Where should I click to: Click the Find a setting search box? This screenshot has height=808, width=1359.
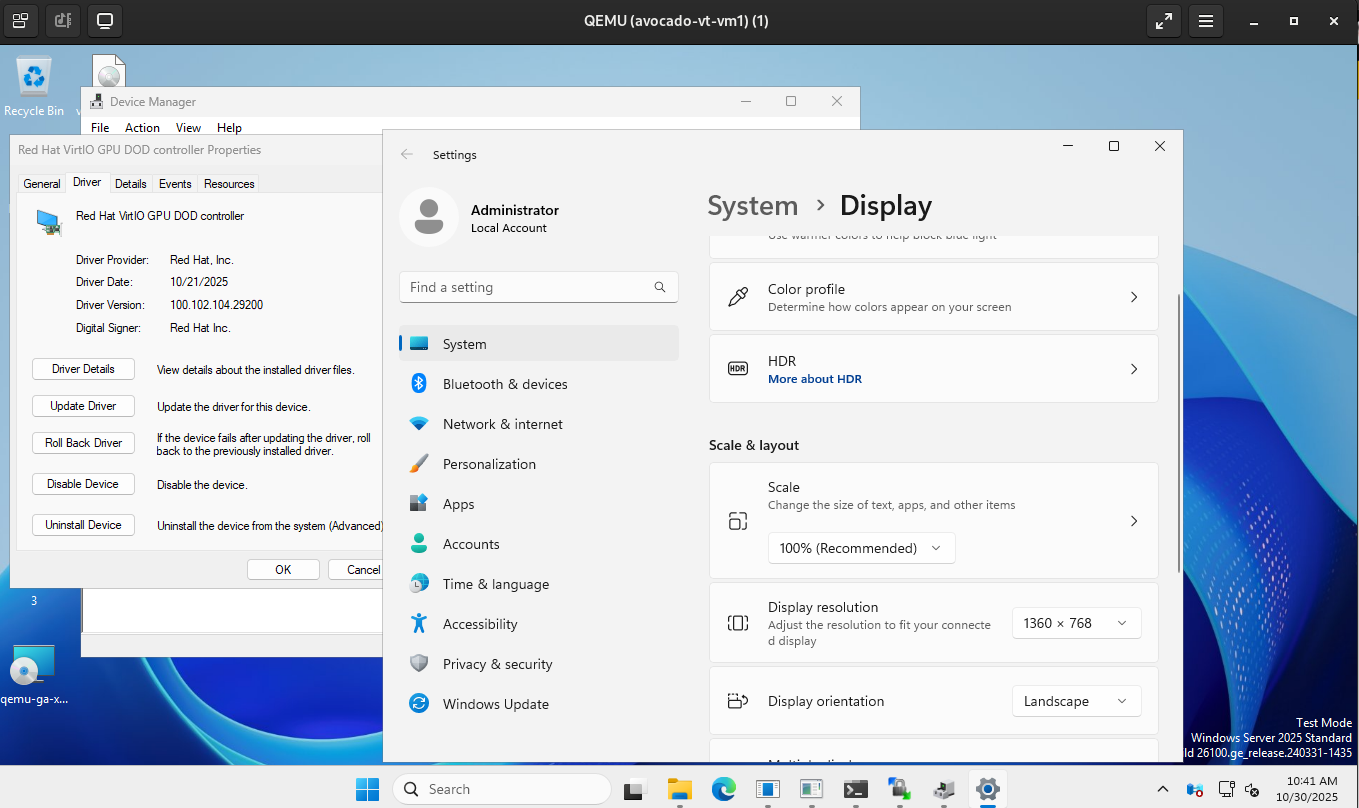click(x=528, y=287)
